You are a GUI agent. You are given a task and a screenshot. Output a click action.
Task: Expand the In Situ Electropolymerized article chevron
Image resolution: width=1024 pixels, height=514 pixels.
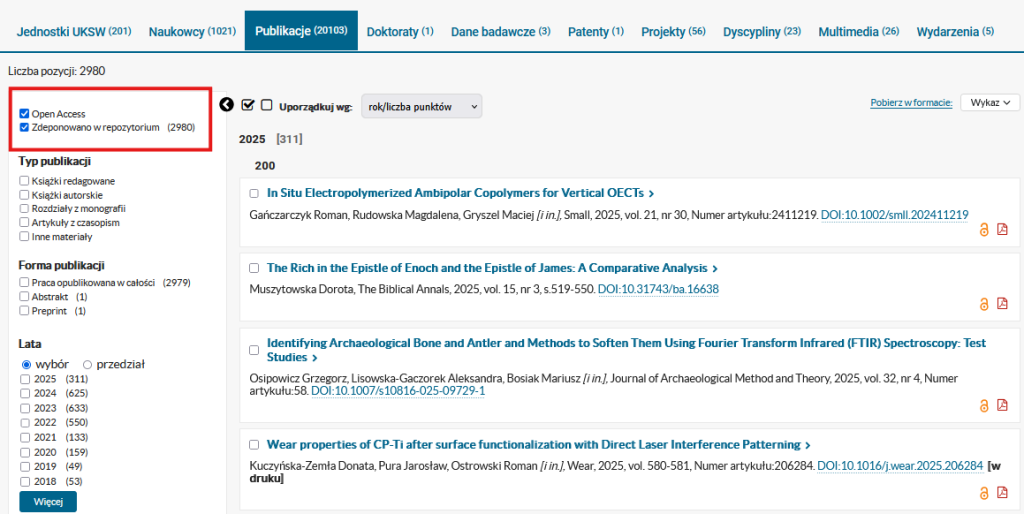coord(652,194)
